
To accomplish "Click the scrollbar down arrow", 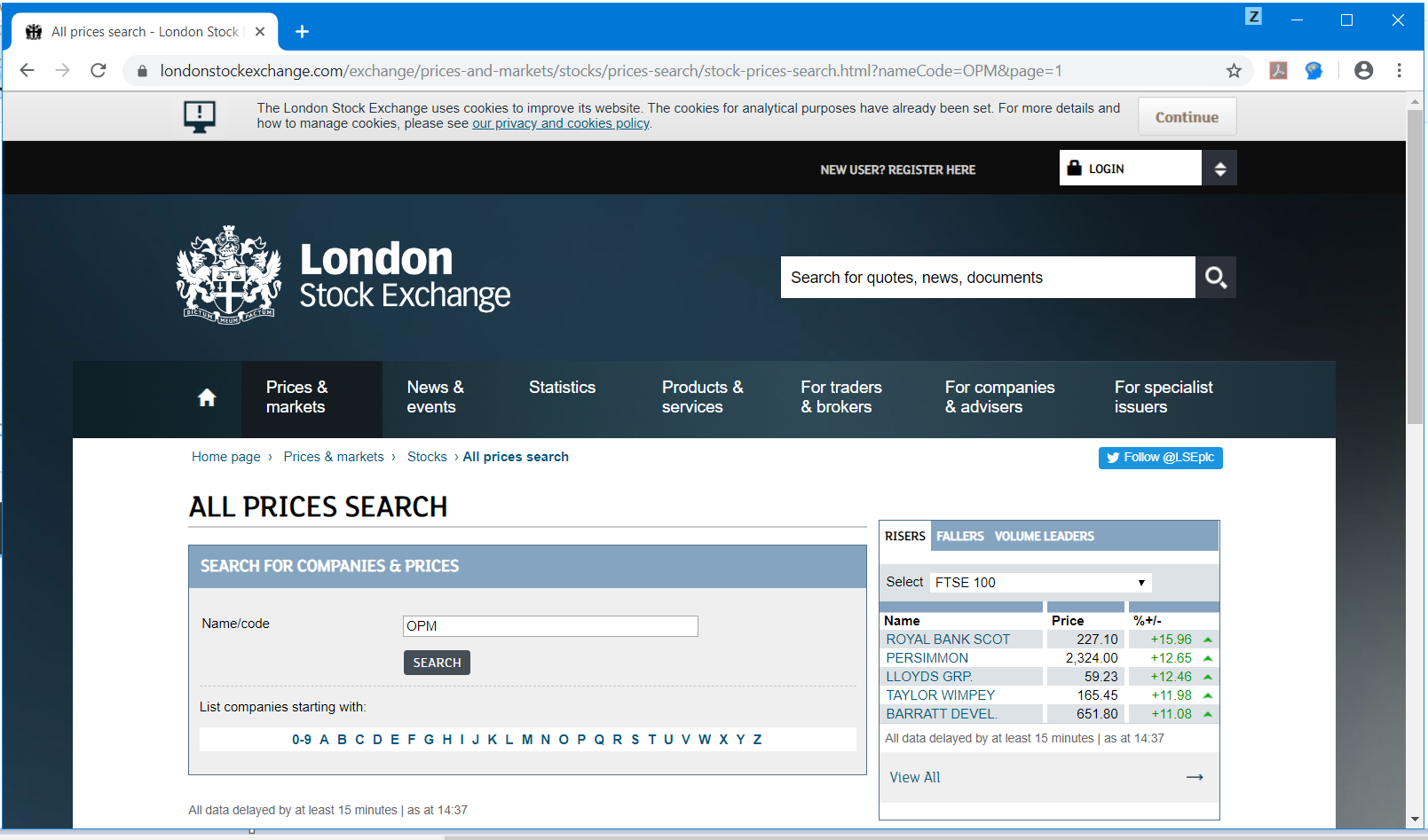I will [x=1415, y=820].
